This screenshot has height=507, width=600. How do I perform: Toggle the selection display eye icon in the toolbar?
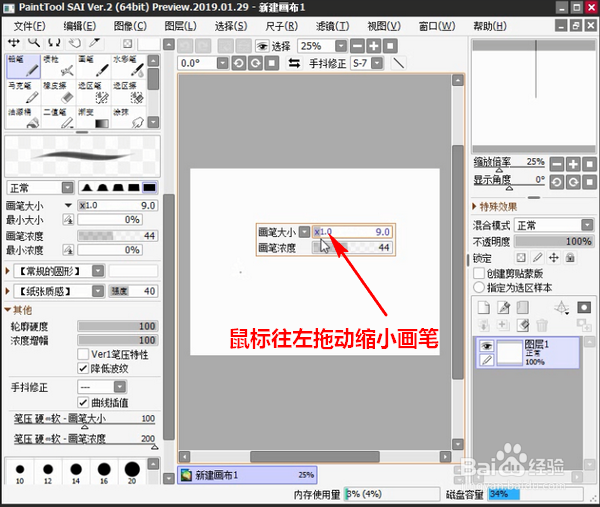pyautogui.click(x=262, y=46)
